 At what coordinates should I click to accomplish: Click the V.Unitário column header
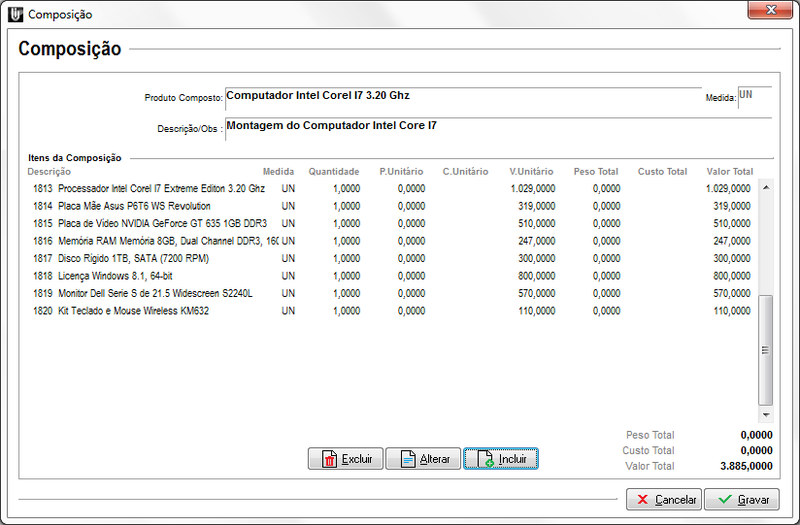point(530,172)
